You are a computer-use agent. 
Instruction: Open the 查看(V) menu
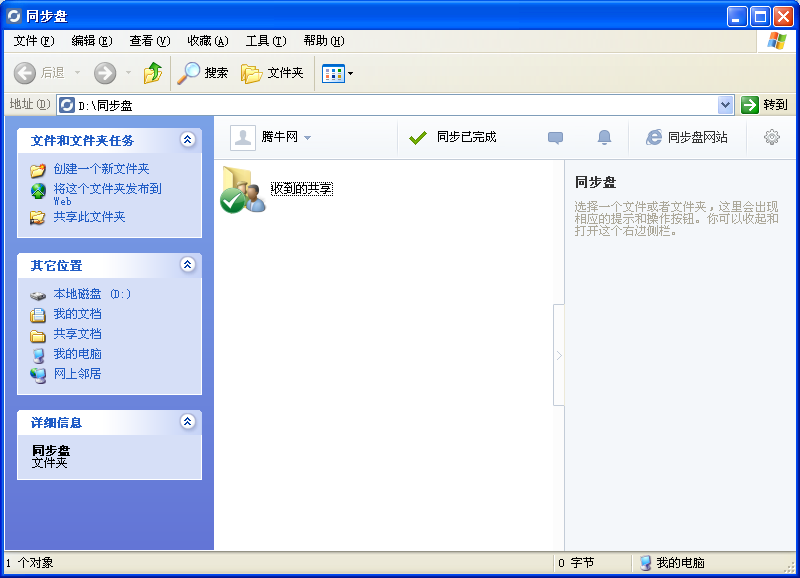[149, 41]
